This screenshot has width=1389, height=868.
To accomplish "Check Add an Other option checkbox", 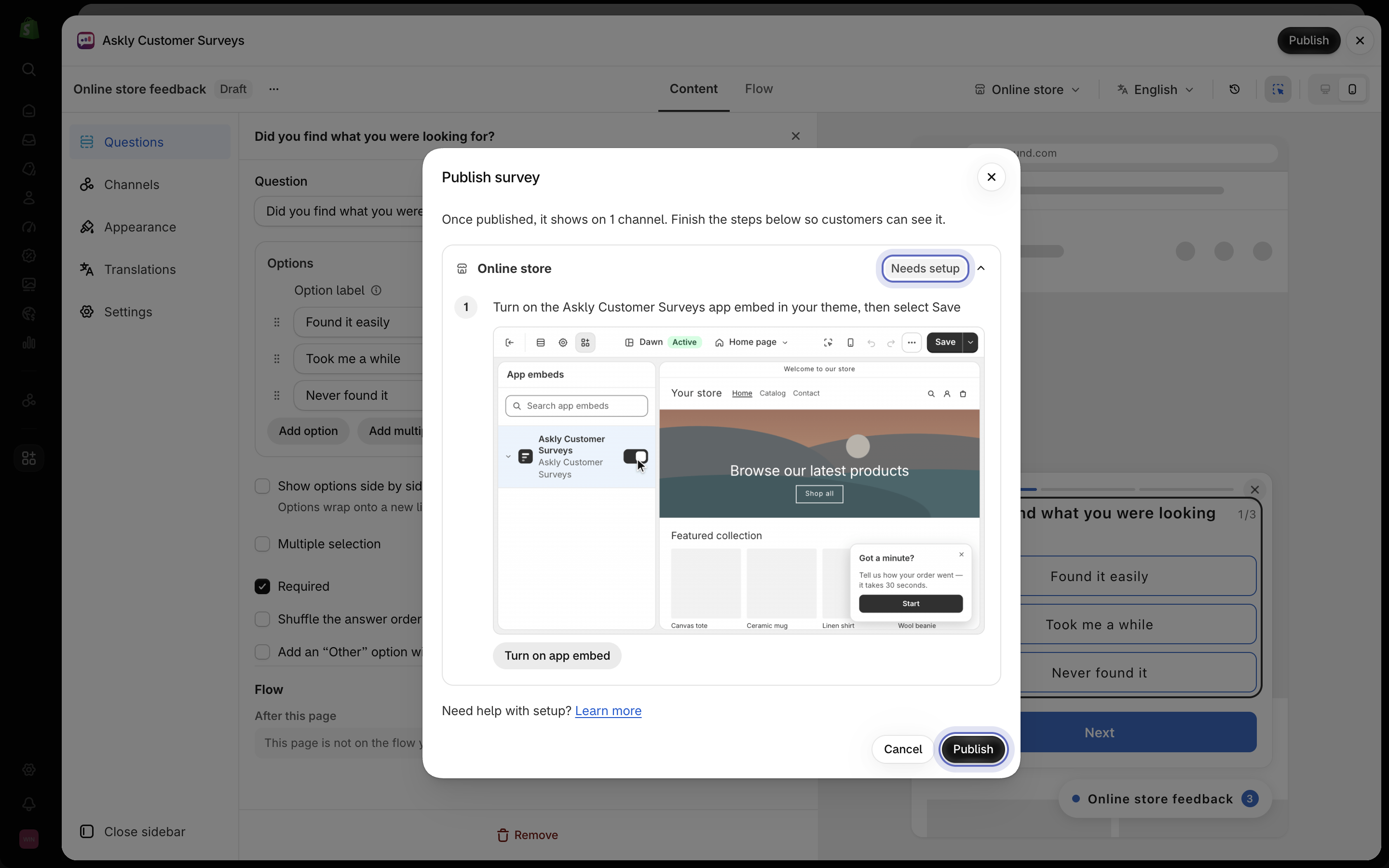I will 262,652.
